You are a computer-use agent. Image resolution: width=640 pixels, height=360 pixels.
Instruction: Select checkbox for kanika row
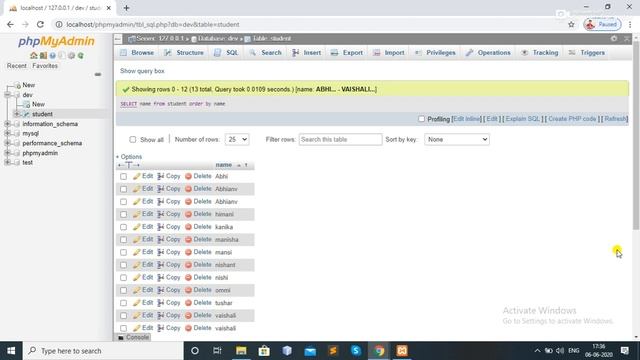click(x=123, y=227)
